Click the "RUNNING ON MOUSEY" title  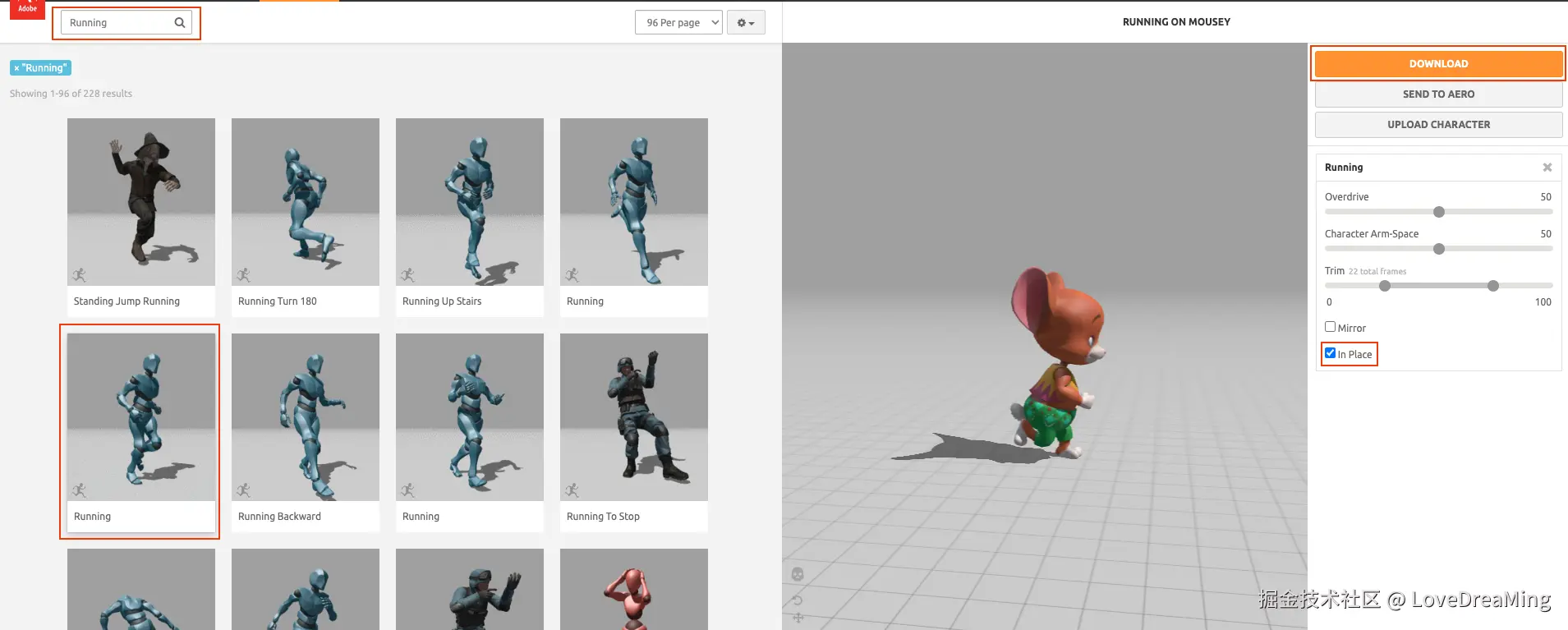click(x=1176, y=22)
